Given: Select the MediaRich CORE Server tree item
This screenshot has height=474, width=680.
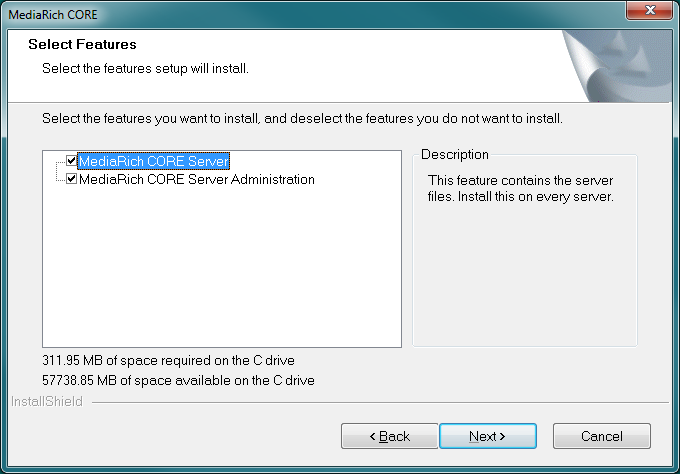Looking at the screenshot, I should click(154, 161).
